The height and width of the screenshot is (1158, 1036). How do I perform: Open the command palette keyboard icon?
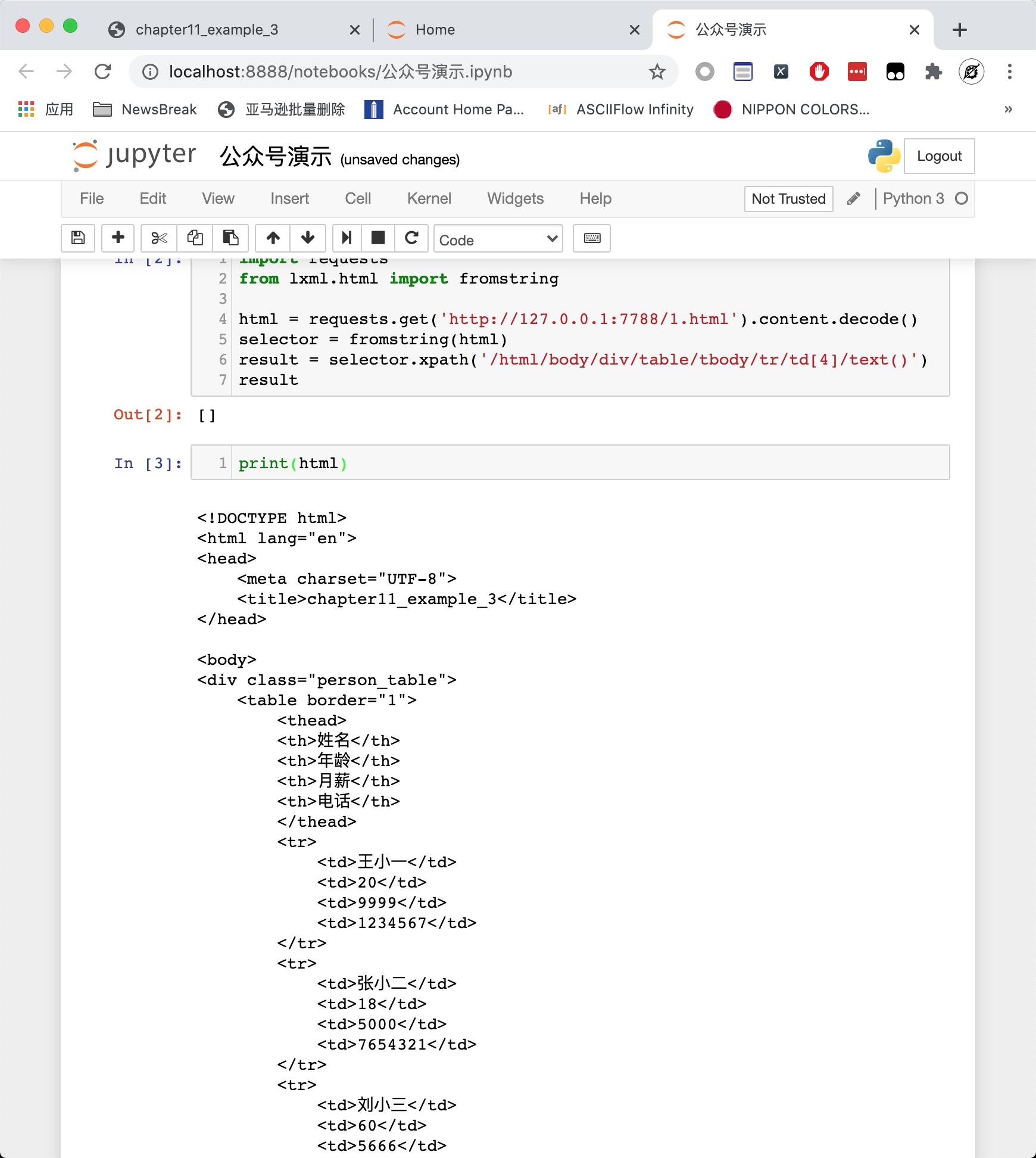[x=592, y=238]
